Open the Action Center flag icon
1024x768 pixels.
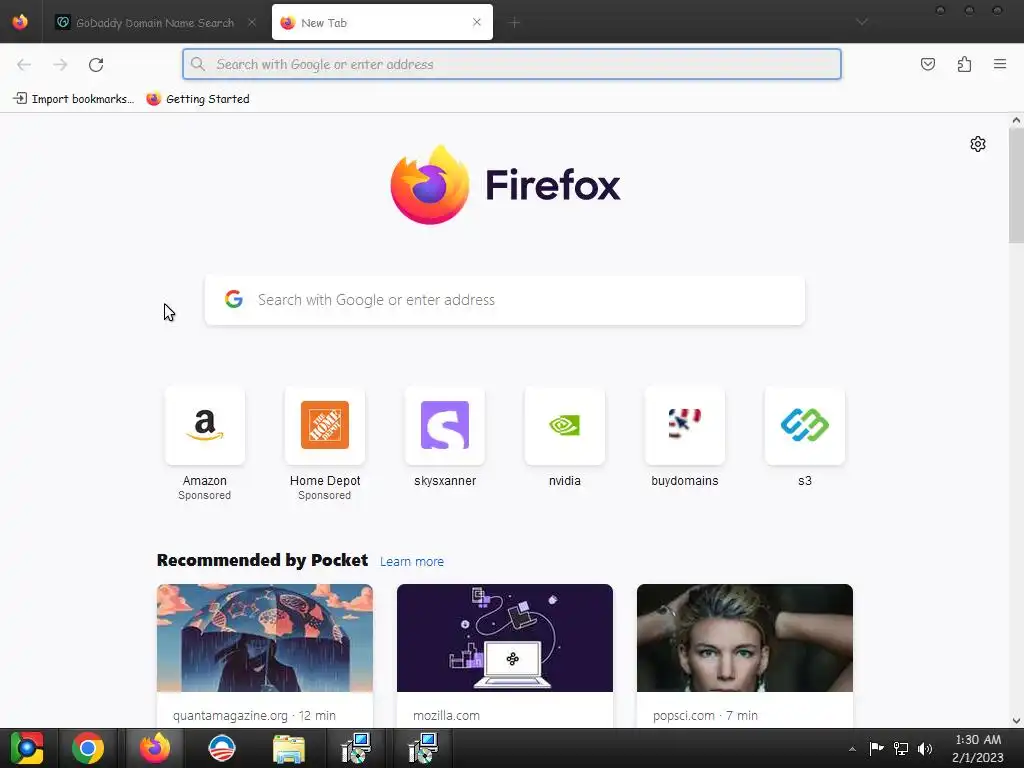tap(876, 748)
